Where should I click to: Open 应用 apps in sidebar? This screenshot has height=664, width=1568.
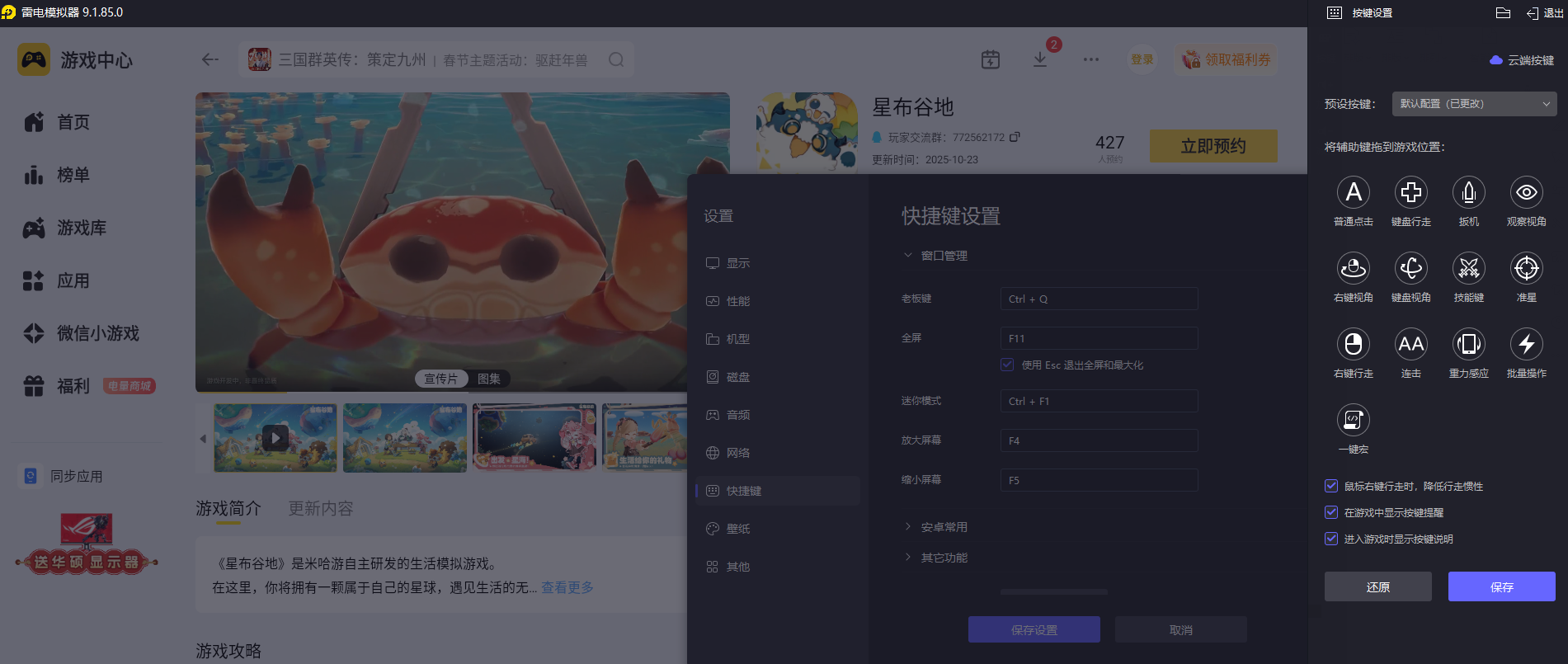tap(57, 280)
